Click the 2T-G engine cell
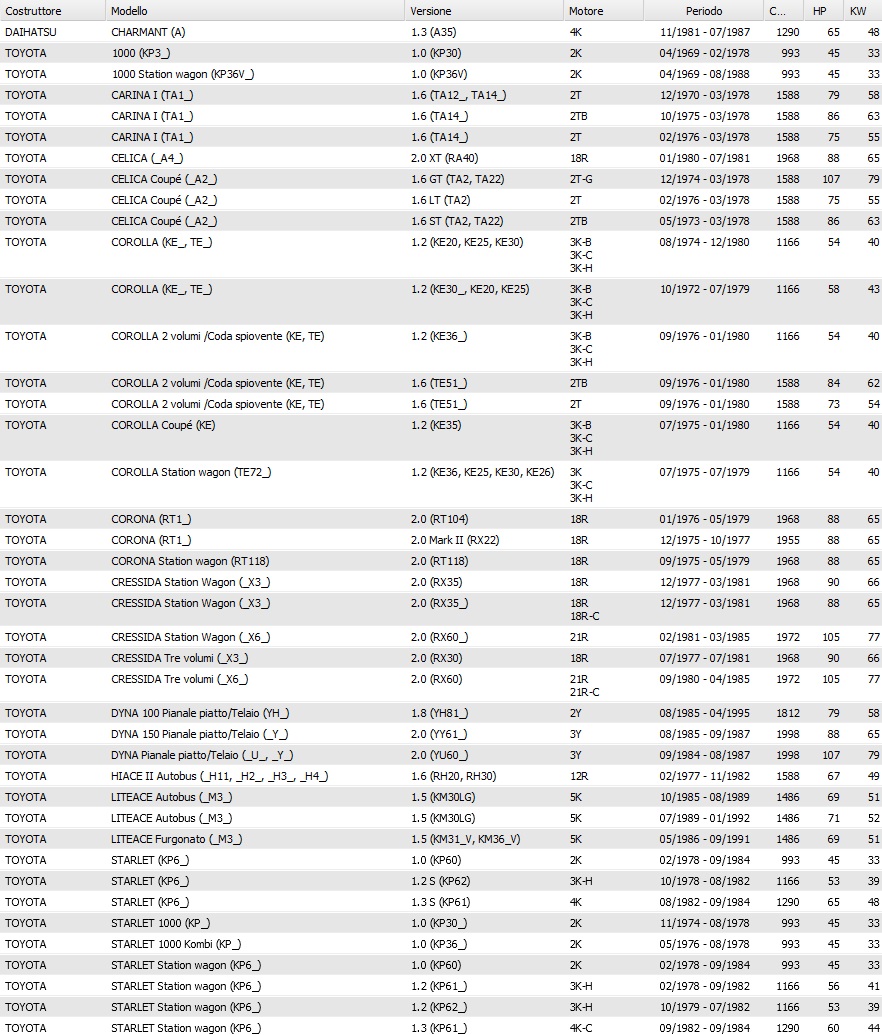 (x=581, y=179)
